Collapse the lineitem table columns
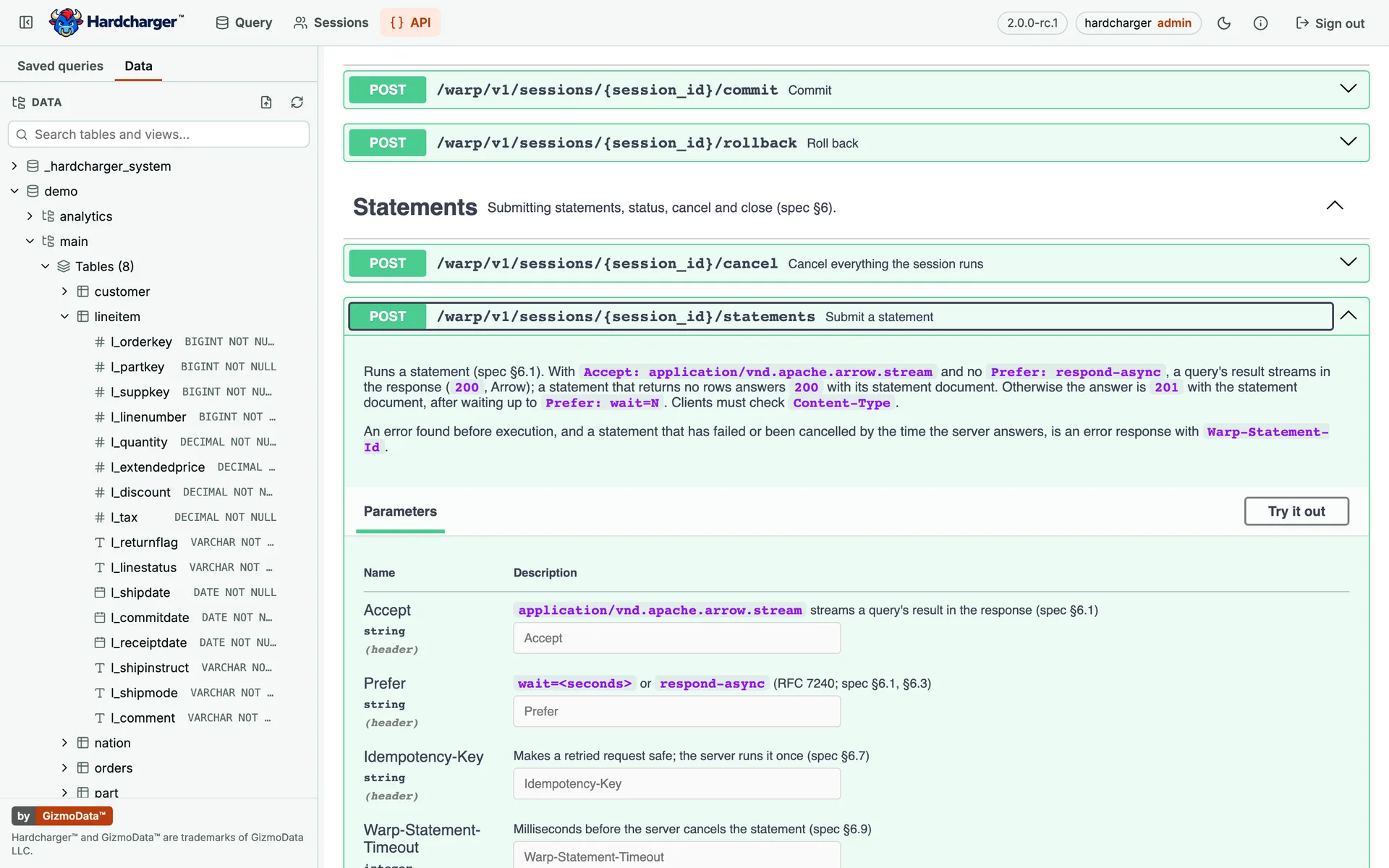1389x868 pixels. 64,317
